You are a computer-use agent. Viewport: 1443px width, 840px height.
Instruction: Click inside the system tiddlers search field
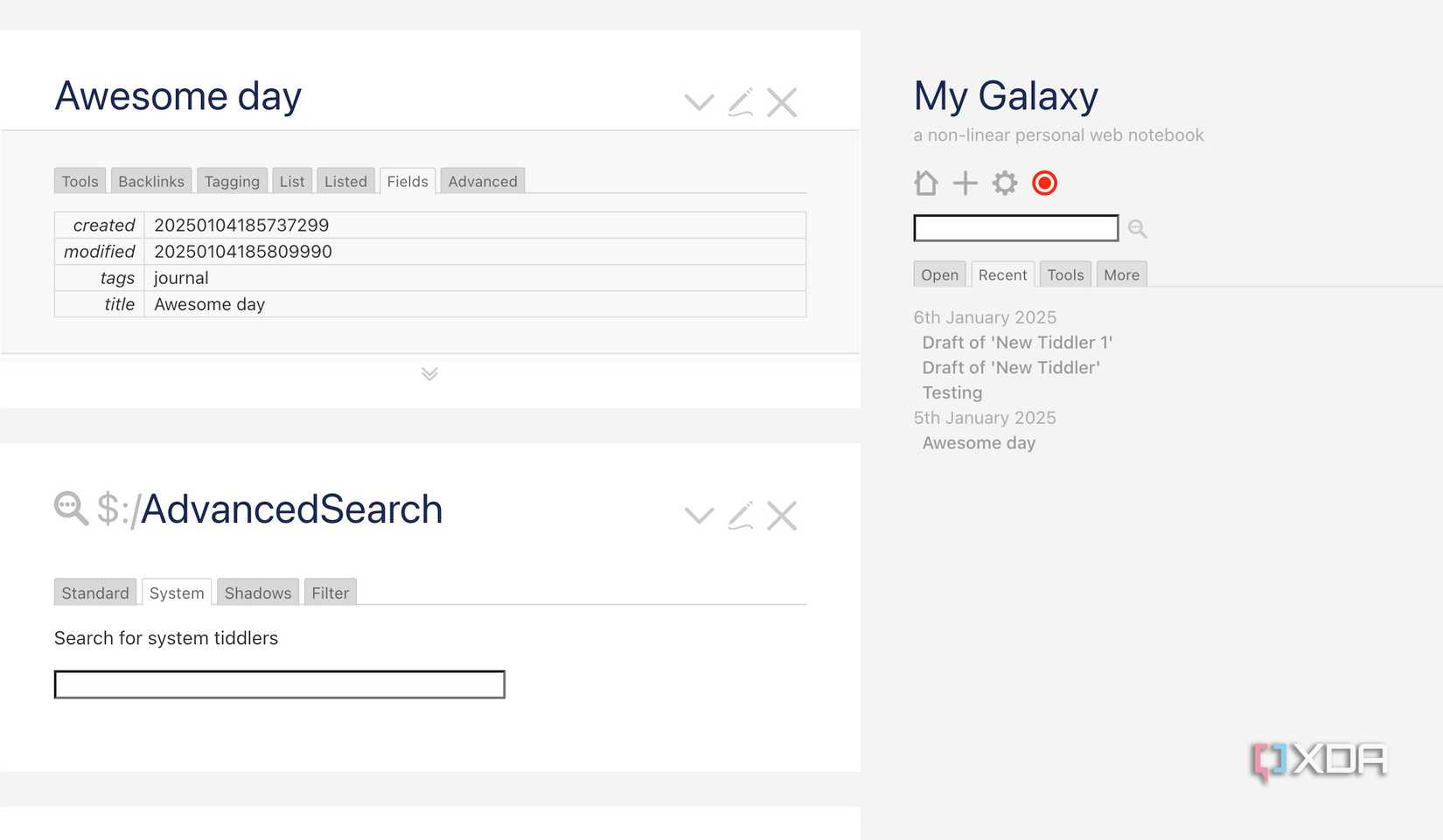pos(278,684)
